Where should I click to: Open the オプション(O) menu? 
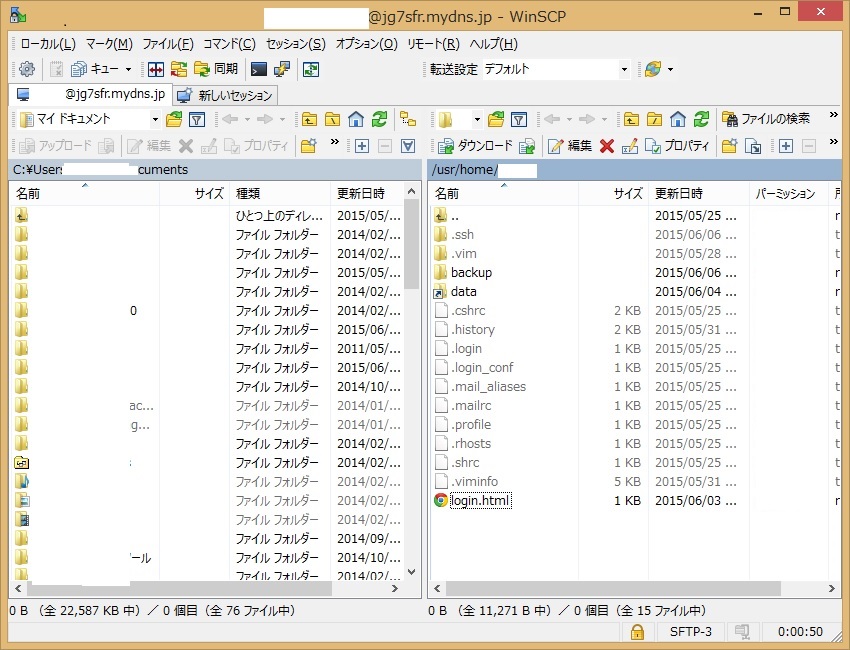[x=366, y=44]
